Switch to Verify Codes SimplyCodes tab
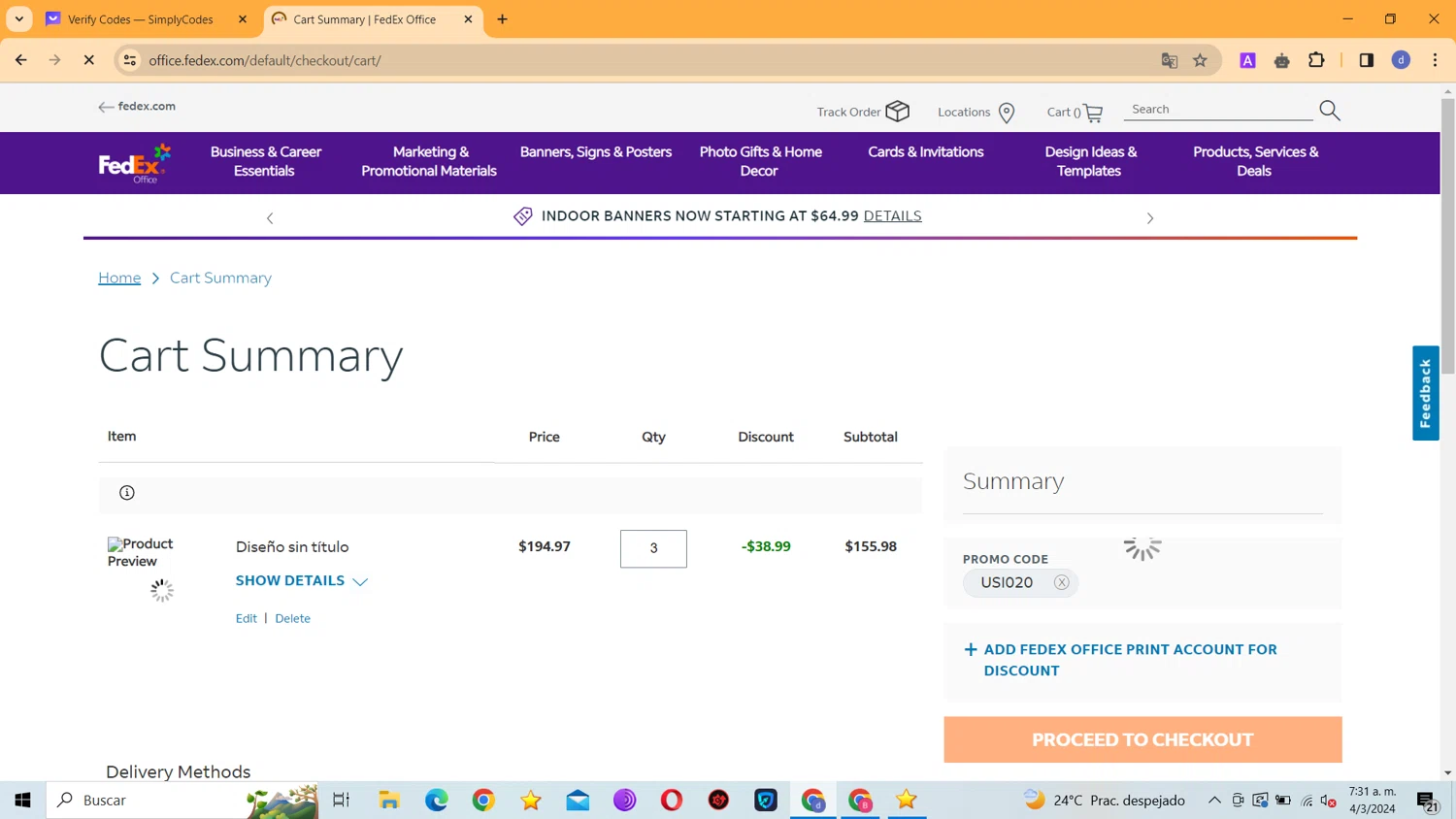The width and height of the screenshot is (1456, 819). [x=141, y=19]
